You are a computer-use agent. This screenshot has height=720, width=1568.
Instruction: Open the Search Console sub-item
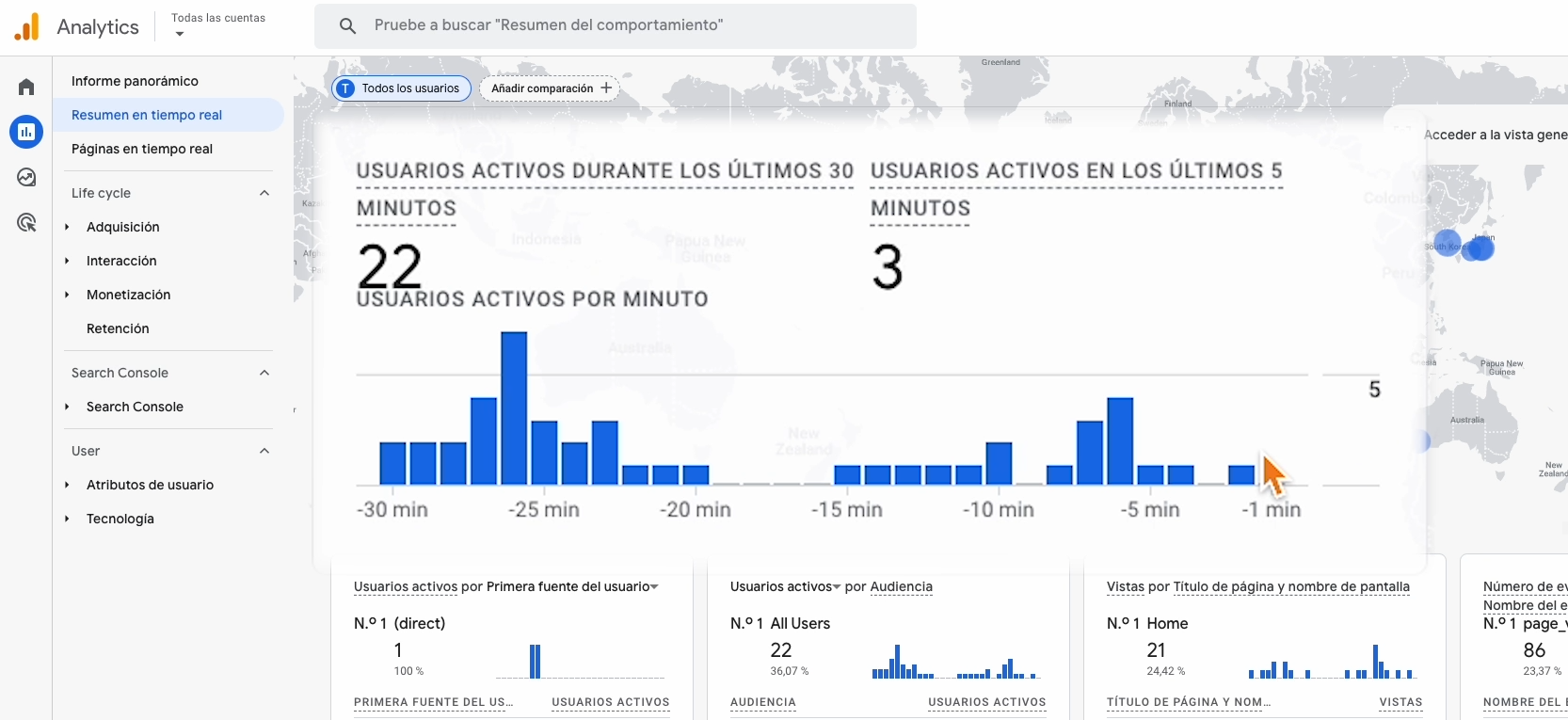(135, 407)
